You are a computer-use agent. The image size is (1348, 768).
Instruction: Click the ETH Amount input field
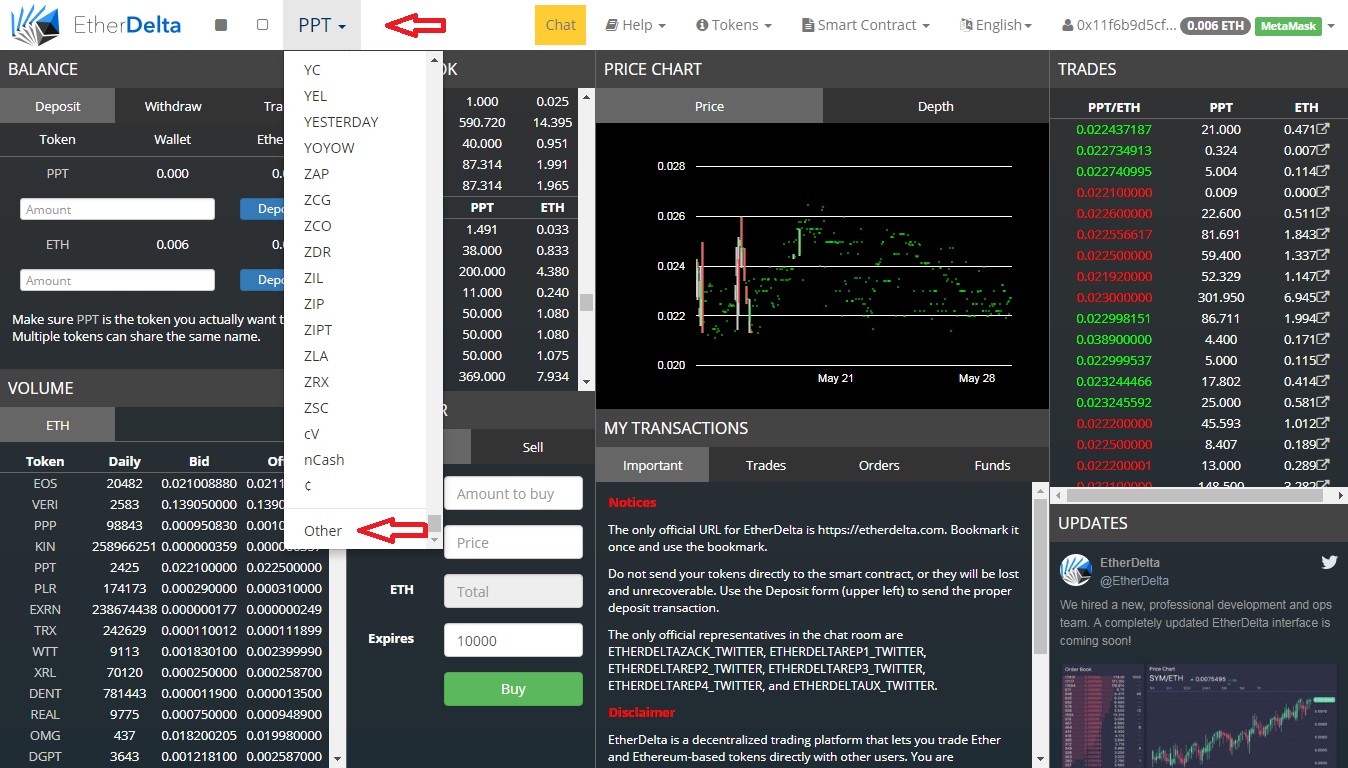pyautogui.click(x=118, y=280)
